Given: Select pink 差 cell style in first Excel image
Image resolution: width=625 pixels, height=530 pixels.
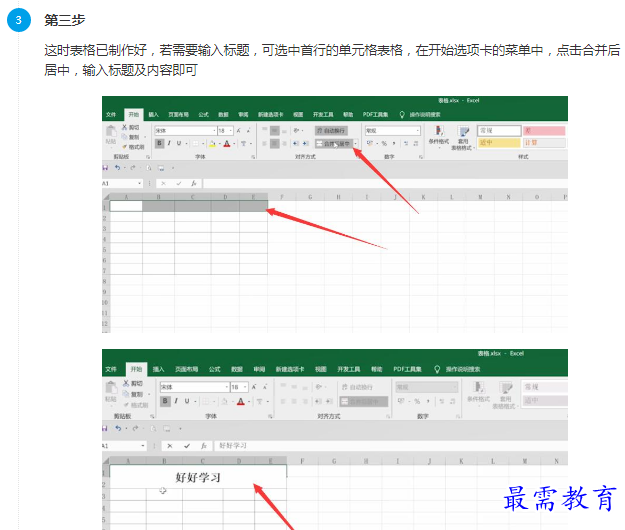Looking at the screenshot, I should tap(544, 131).
